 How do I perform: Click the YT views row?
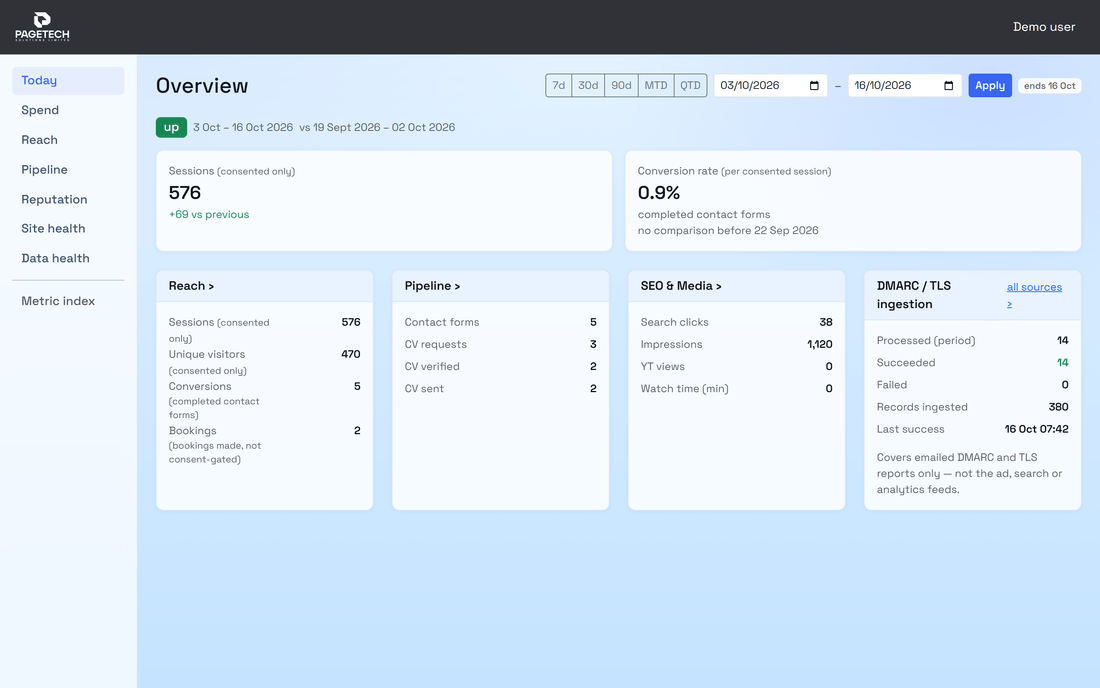[x=737, y=366]
